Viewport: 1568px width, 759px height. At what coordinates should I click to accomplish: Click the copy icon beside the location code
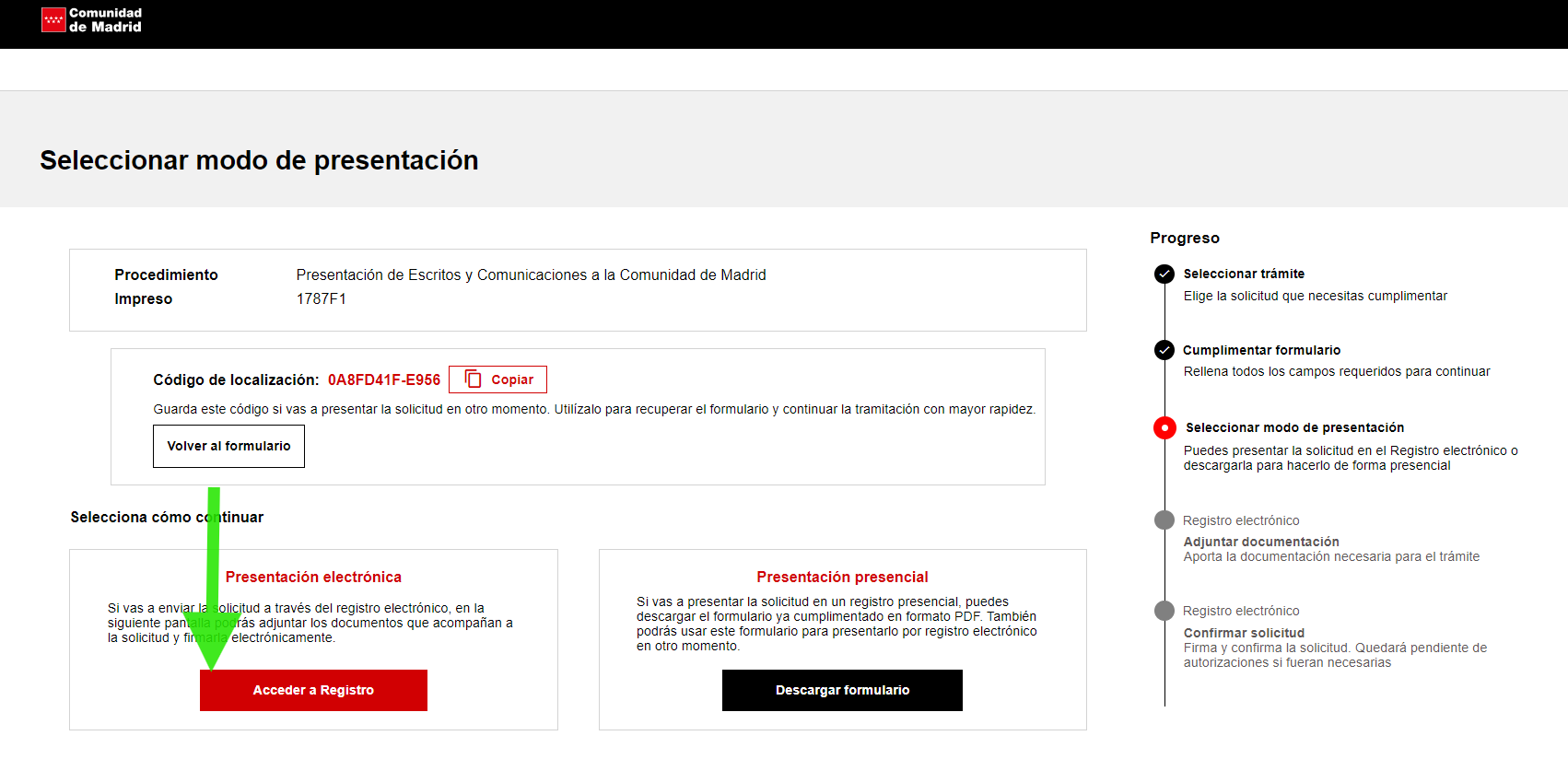tap(474, 379)
